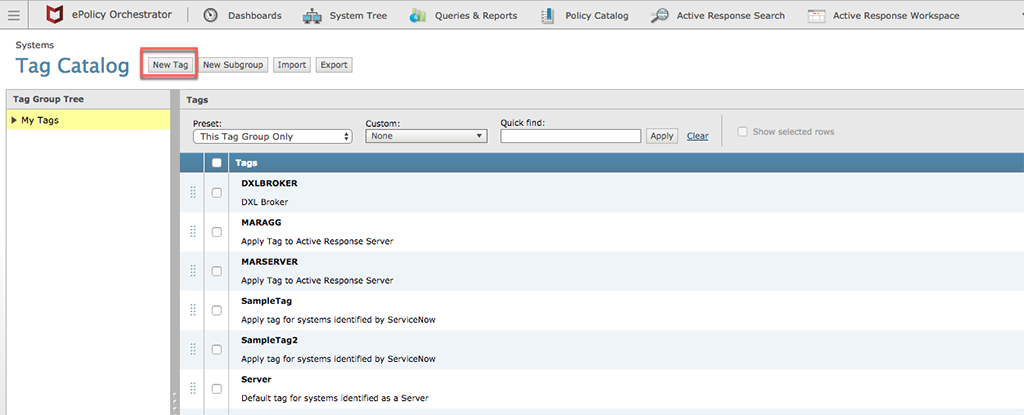
Task: Click the Import button
Action: tap(292, 65)
